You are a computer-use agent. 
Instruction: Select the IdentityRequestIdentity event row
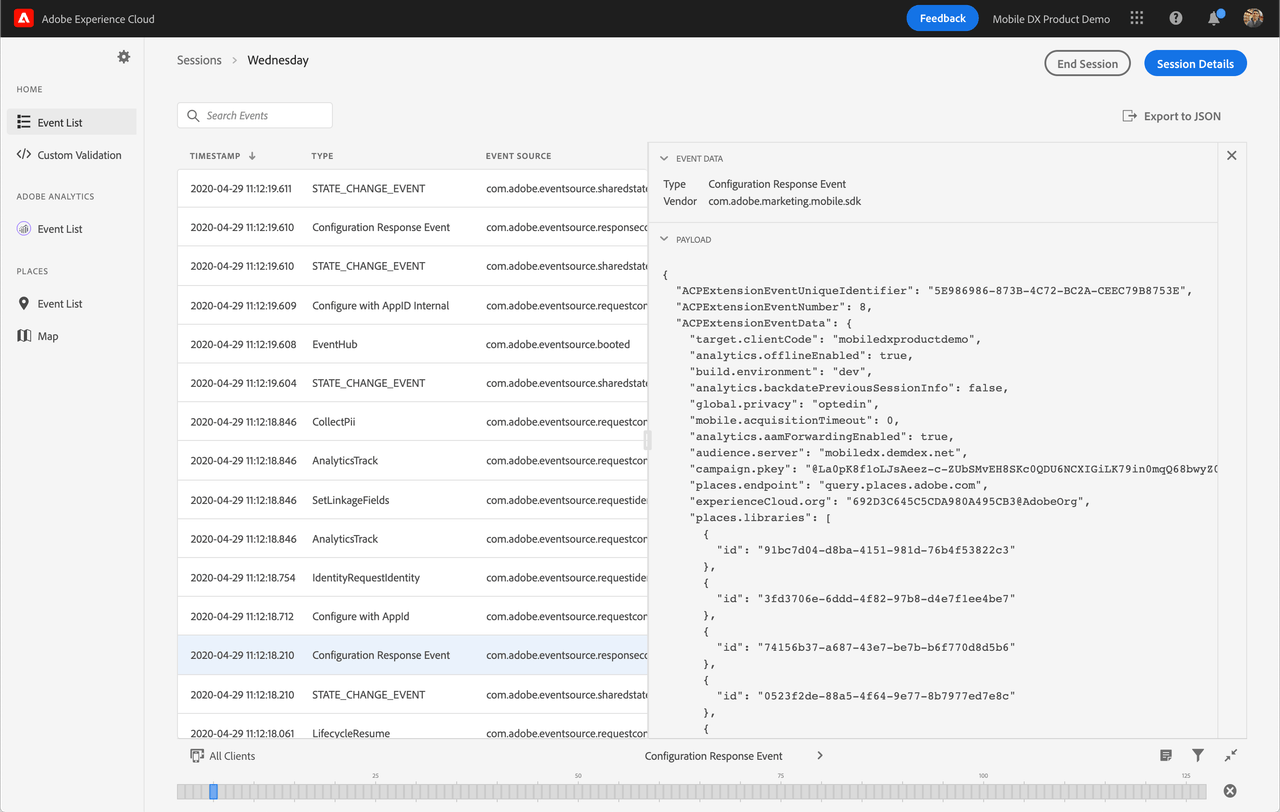(413, 578)
